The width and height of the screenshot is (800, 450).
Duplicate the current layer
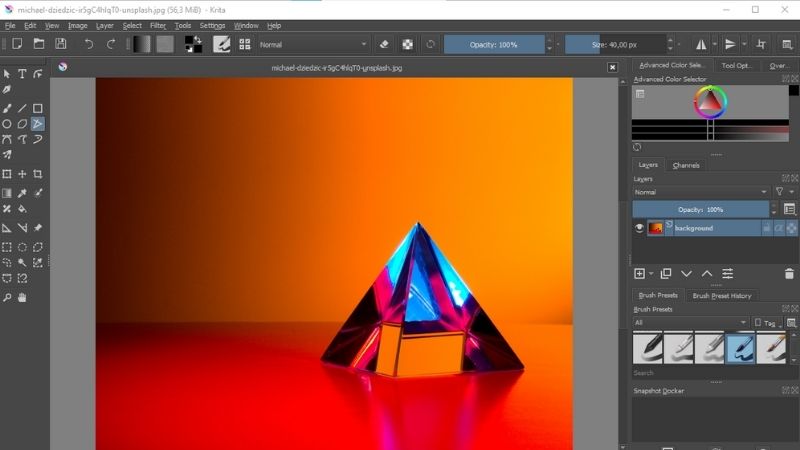[x=665, y=274]
